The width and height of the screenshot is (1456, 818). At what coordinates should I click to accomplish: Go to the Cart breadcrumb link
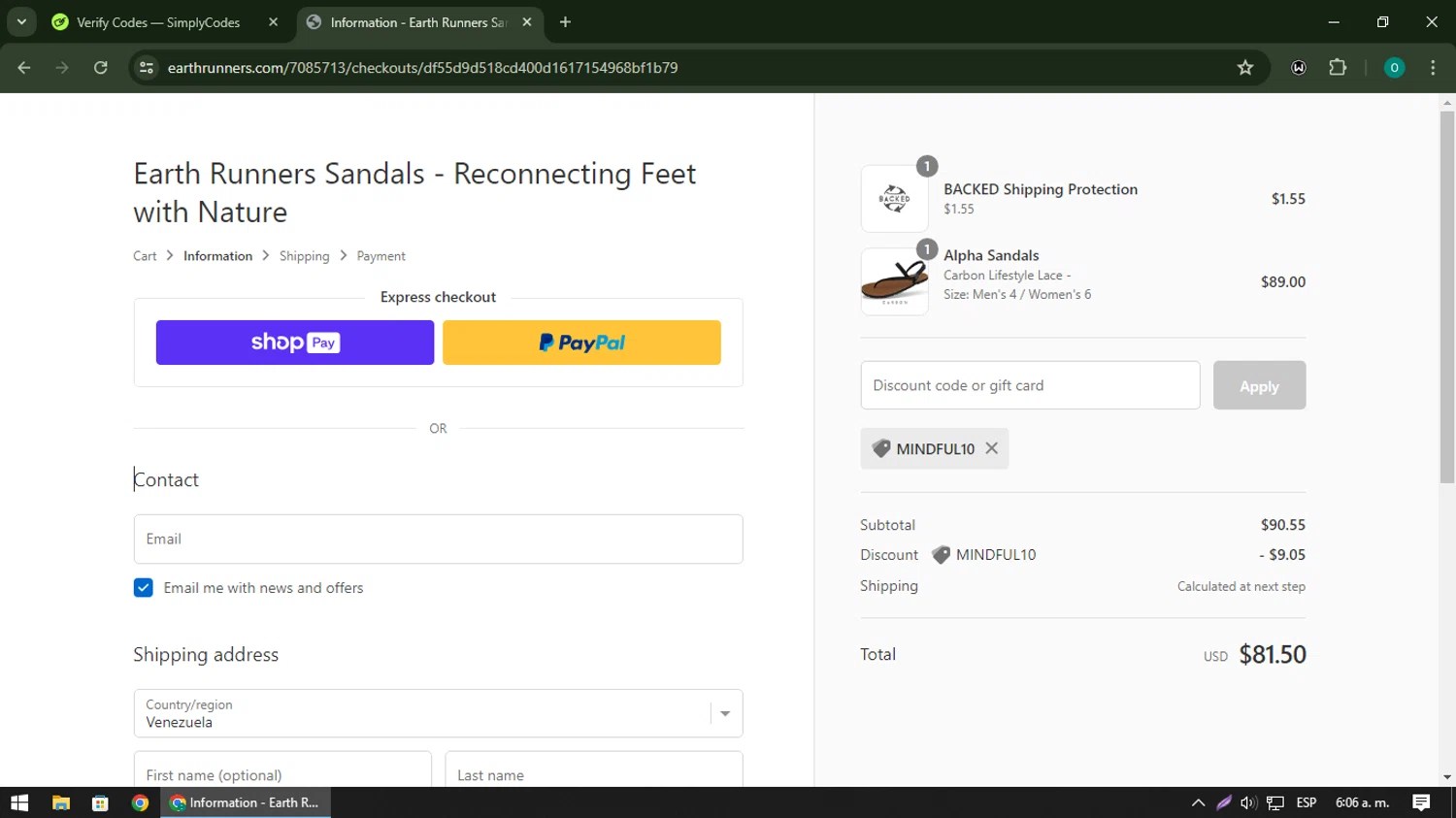pos(145,256)
